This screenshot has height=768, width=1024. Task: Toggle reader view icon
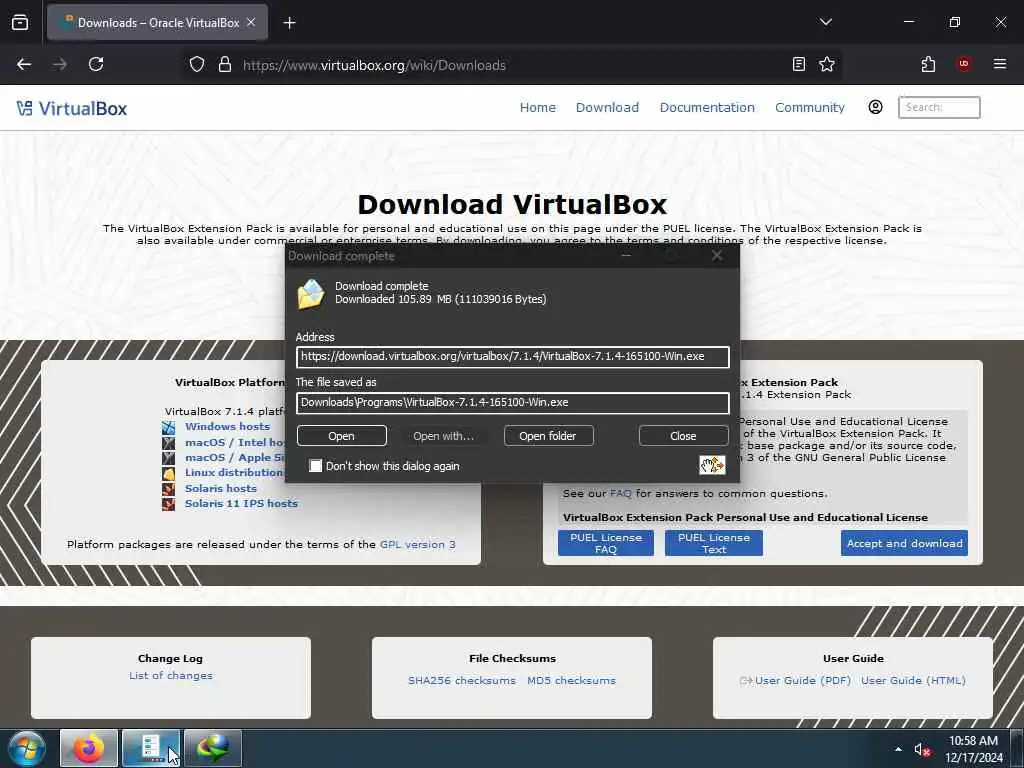798,64
